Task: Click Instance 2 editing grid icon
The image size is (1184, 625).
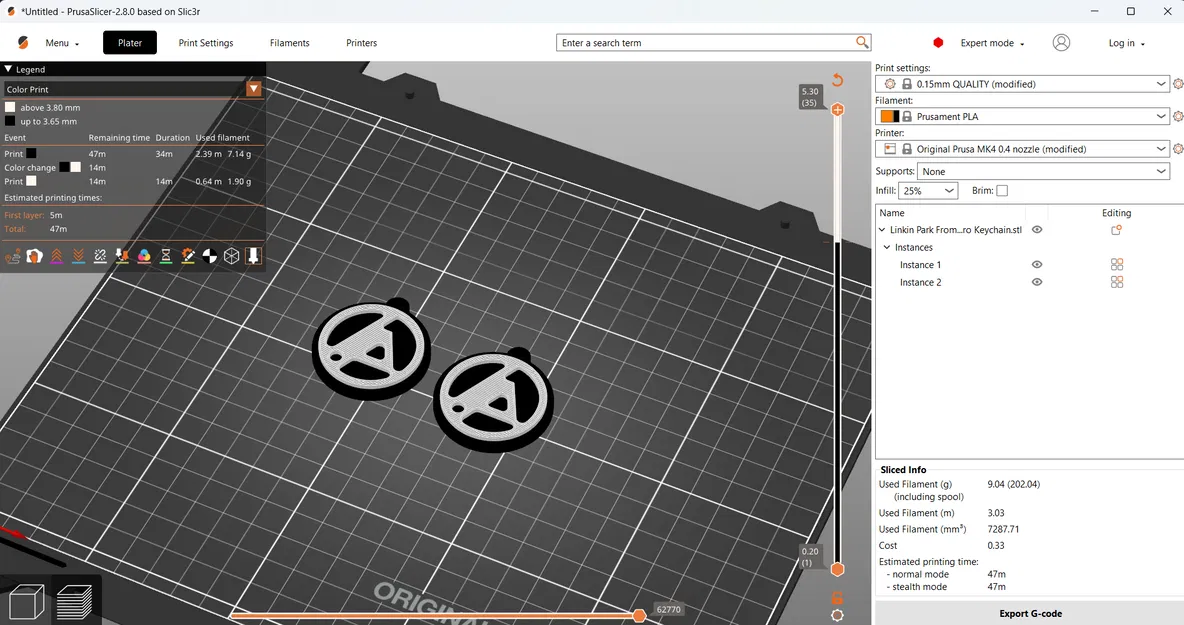Action: tap(1117, 282)
